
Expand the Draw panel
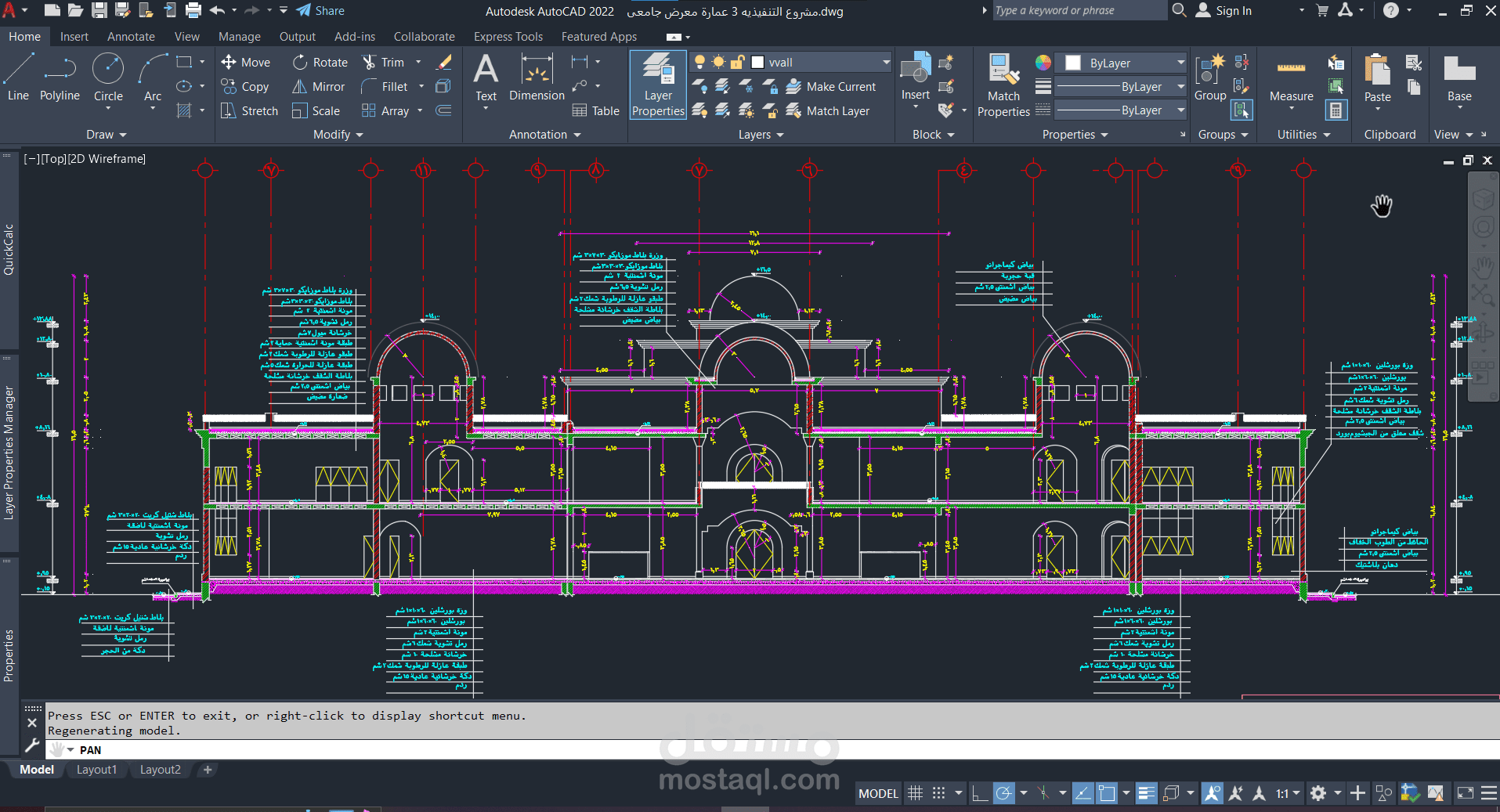[x=107, y=135]
